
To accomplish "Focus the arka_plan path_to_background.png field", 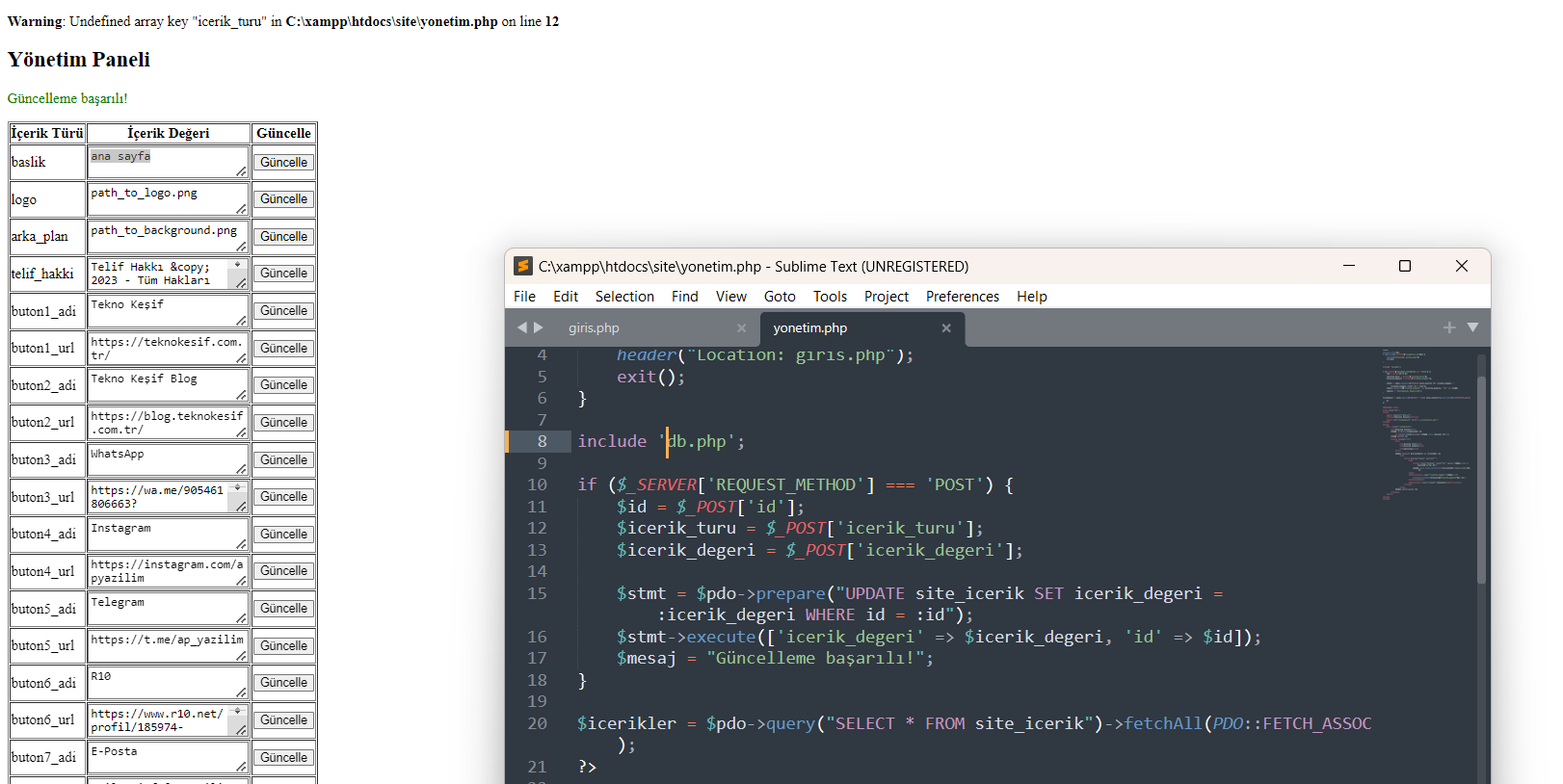I will click(168, 237).
